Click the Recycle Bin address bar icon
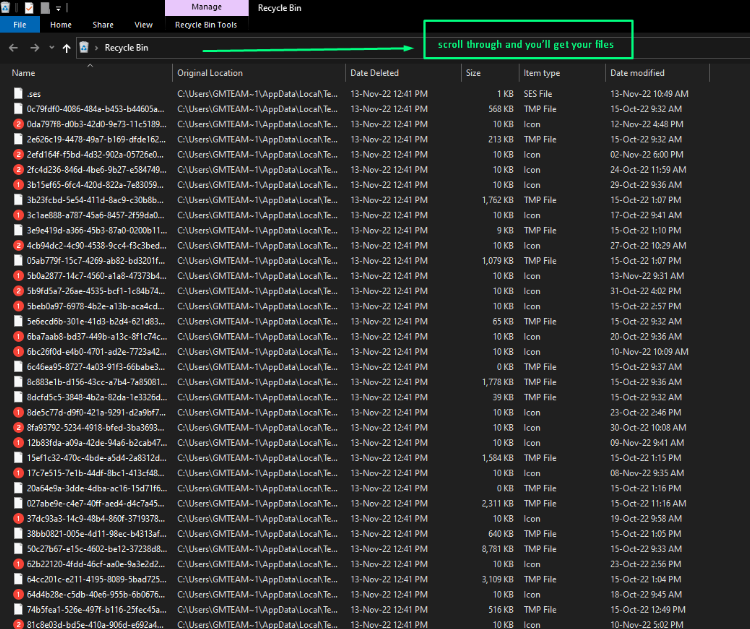 click(x=84, y=47)
